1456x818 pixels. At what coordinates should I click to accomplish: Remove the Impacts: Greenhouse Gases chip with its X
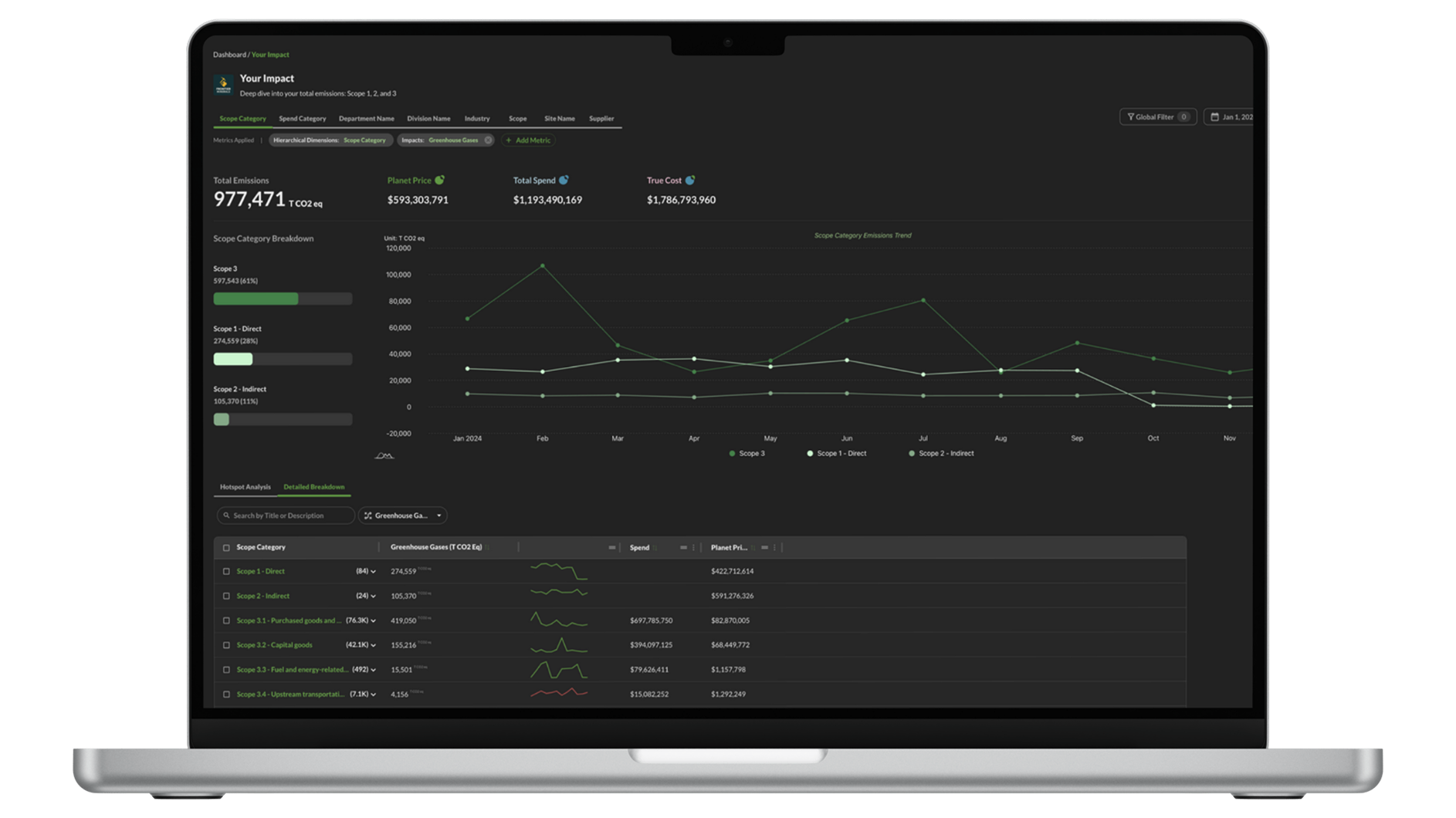488,140
